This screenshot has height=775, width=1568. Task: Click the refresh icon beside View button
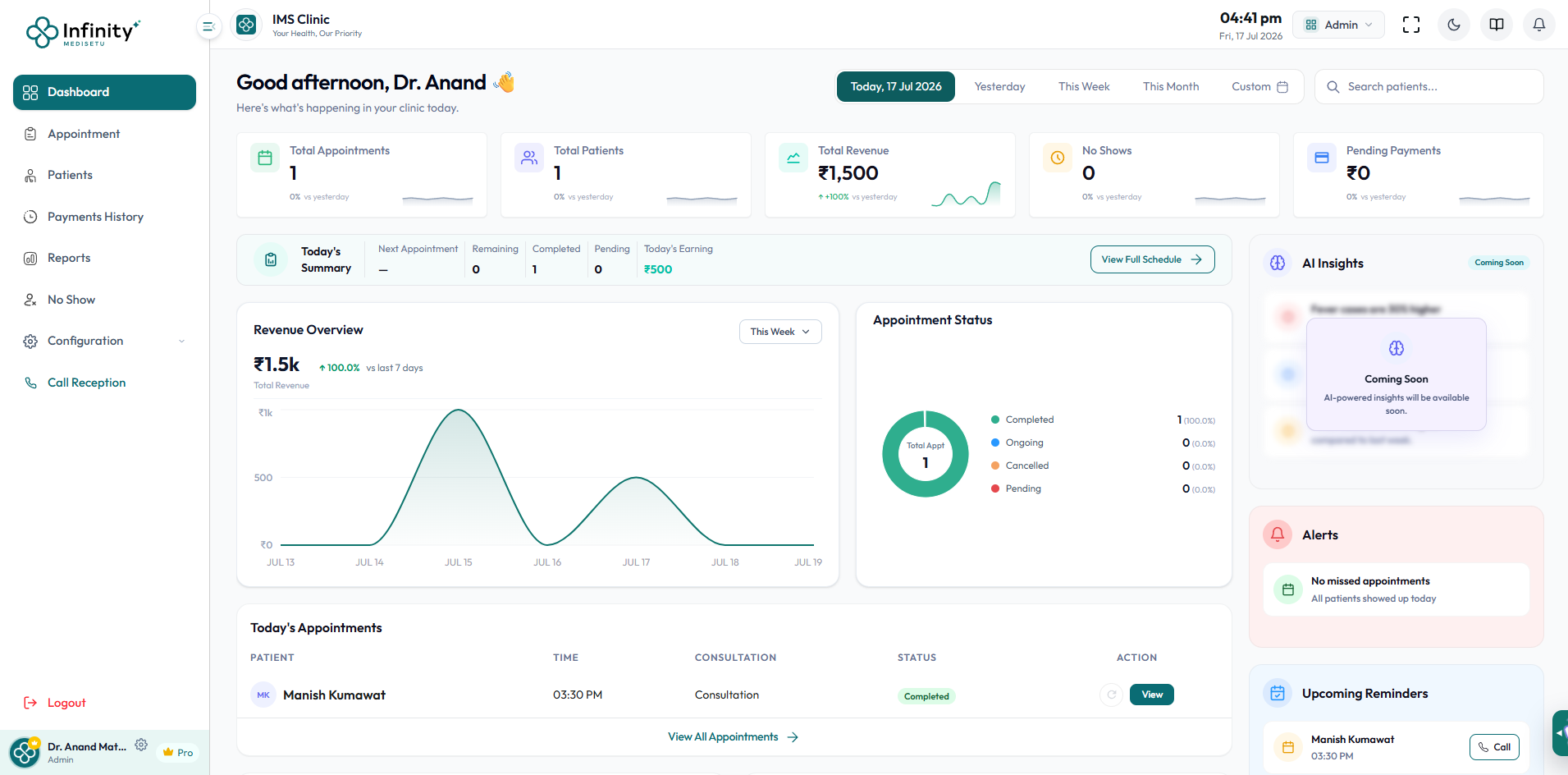[x=1111, y=695]
